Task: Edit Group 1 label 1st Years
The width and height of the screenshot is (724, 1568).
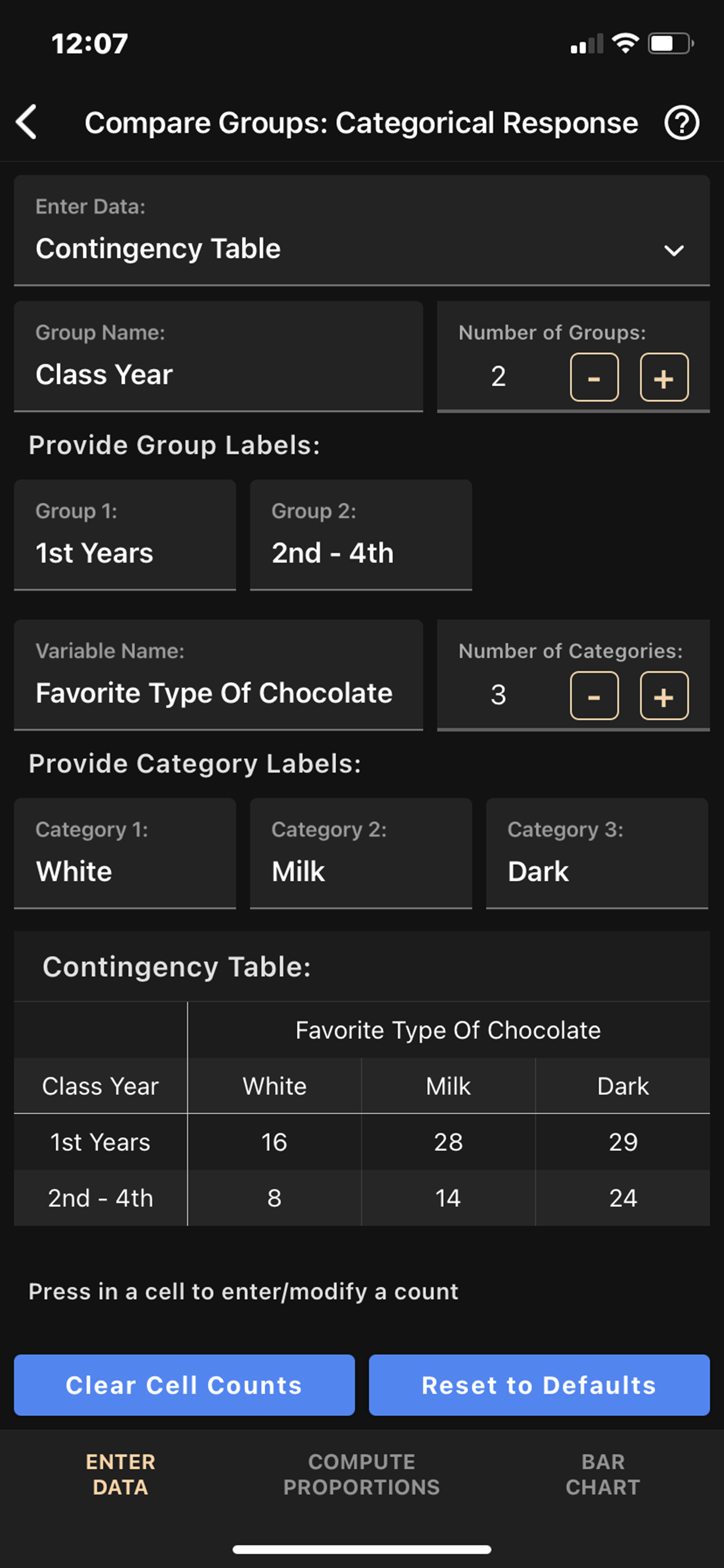Action: point(125,552)
